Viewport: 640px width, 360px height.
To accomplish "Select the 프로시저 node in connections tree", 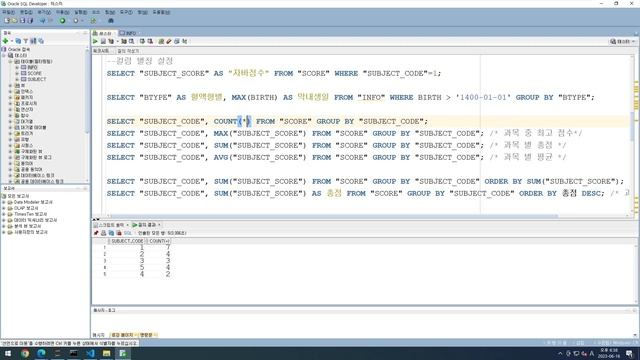I will click(28, 103).
